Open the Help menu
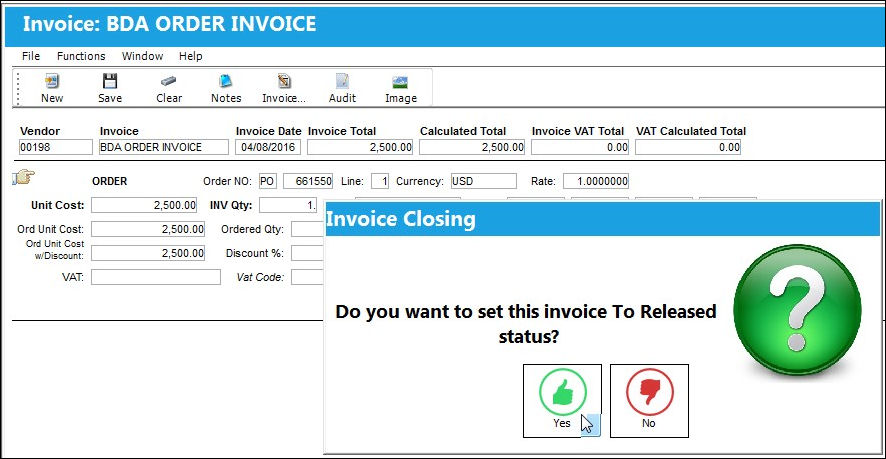The image size is (886, 459). pyautogui.click(x=190, y=56)
